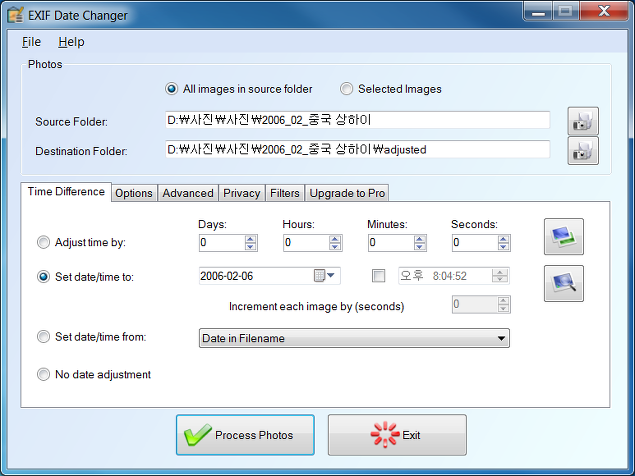The image size is (635, 476).
Task: Switch to the Advanced tab
Action: 188,193
